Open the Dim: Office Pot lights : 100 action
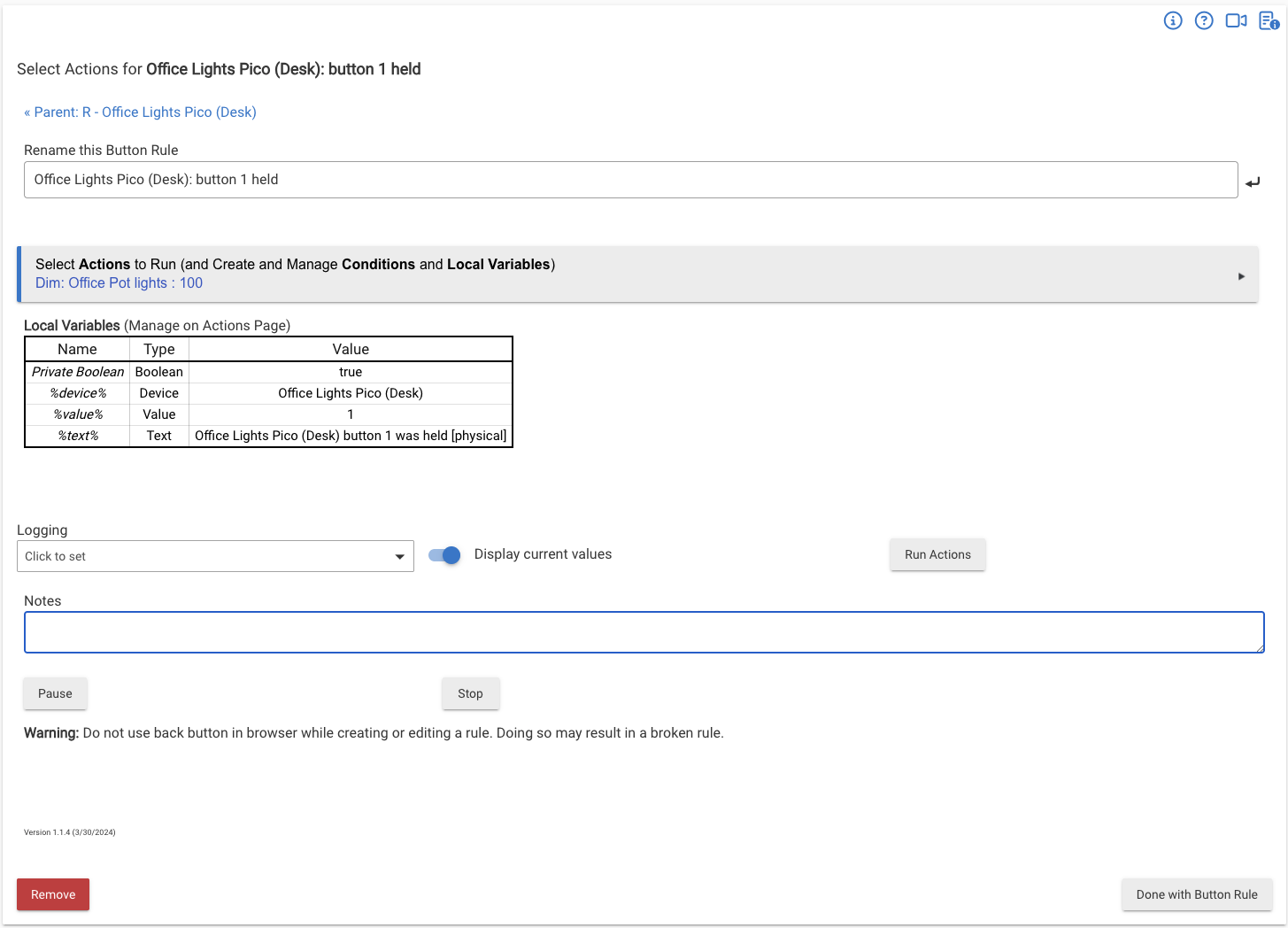The image size is (1288, 928). (119, 283)
